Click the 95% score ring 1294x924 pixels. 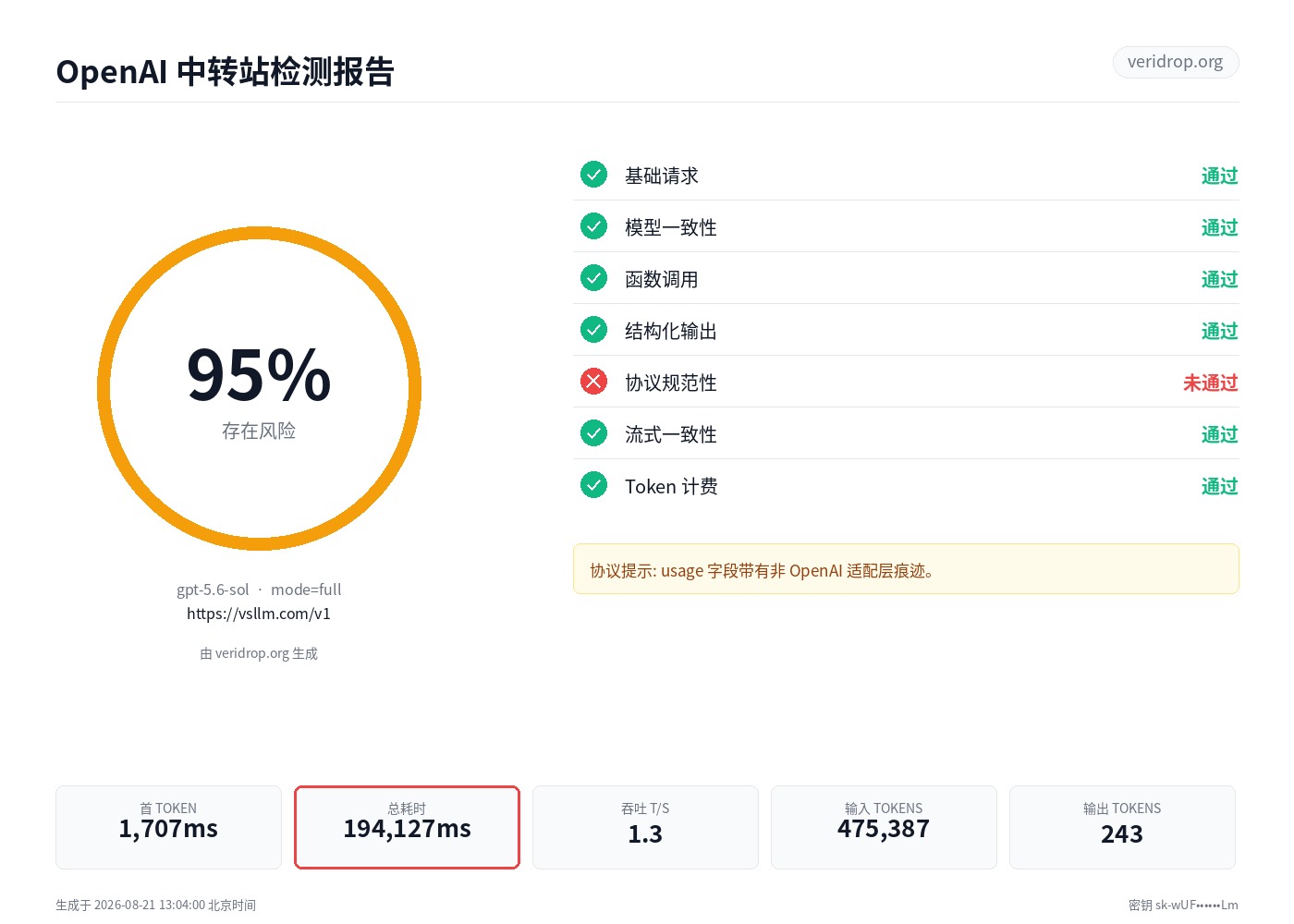259,389
